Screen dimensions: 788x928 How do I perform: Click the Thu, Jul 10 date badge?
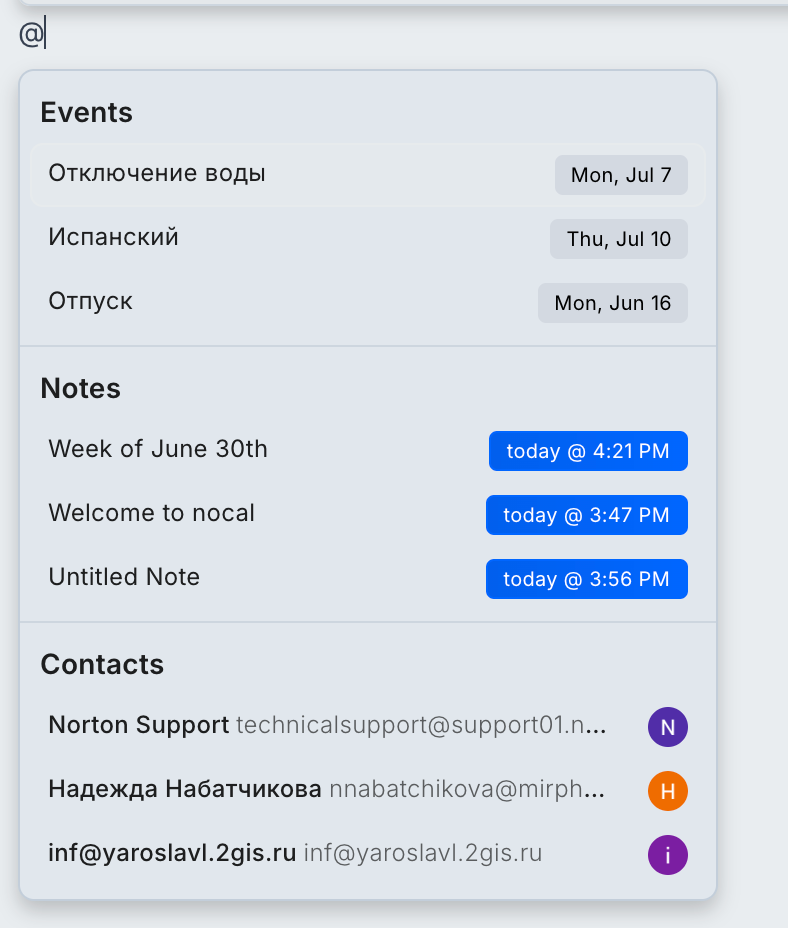point(619,239)
